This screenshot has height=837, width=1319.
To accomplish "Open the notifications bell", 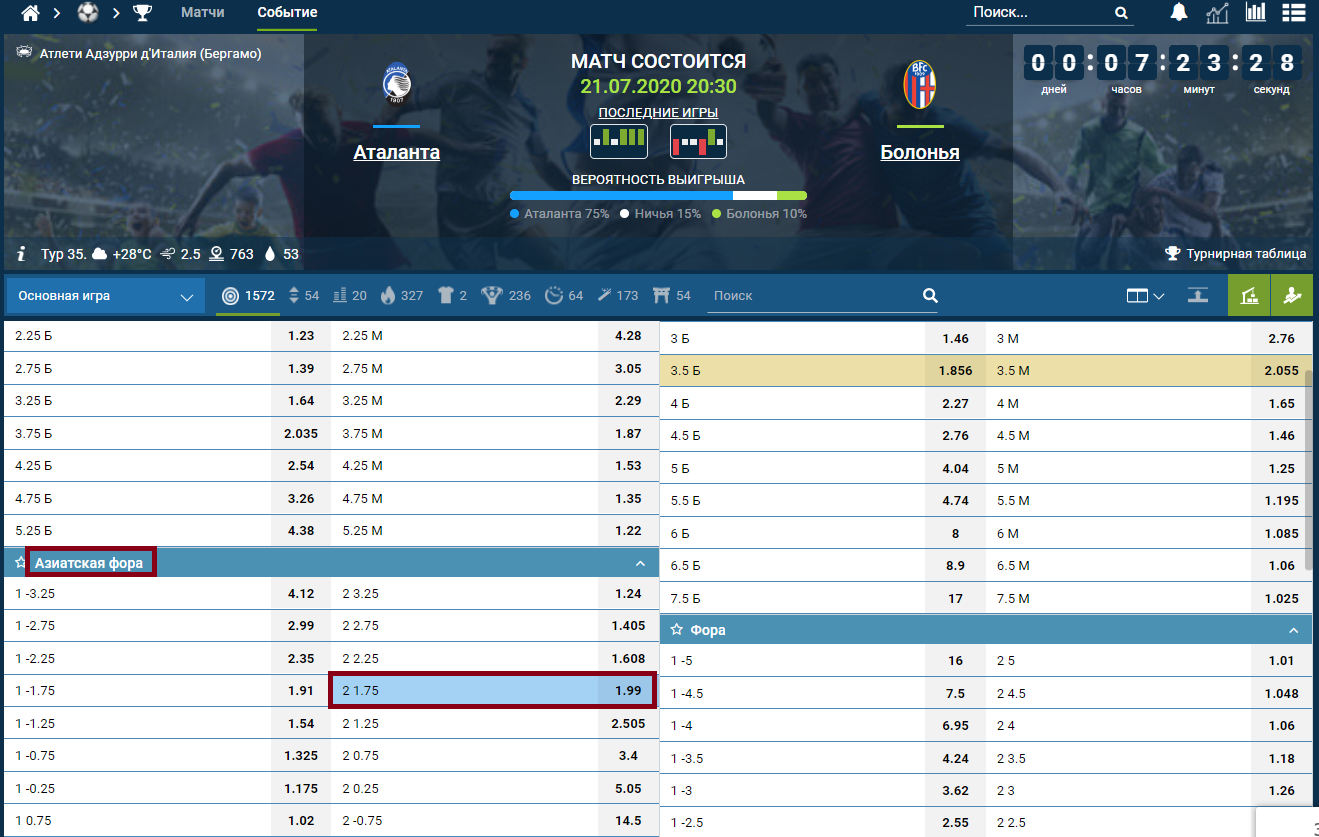I will (x=1179, y=13).
